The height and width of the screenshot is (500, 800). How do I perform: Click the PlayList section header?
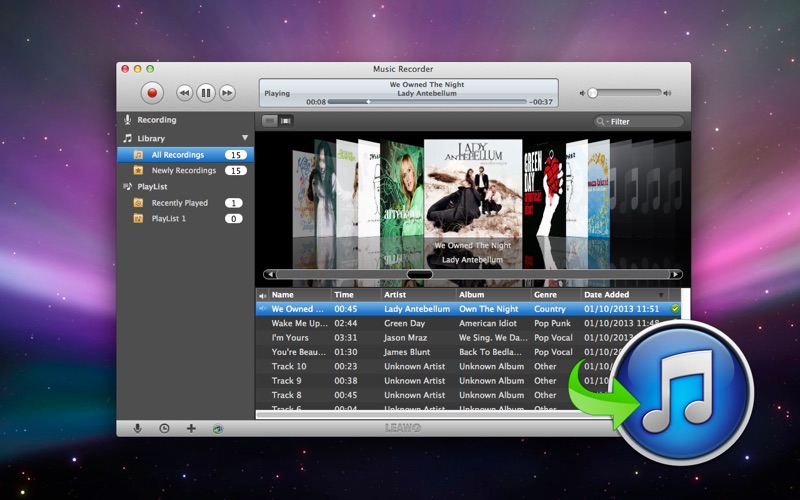[x=152, y=187]
